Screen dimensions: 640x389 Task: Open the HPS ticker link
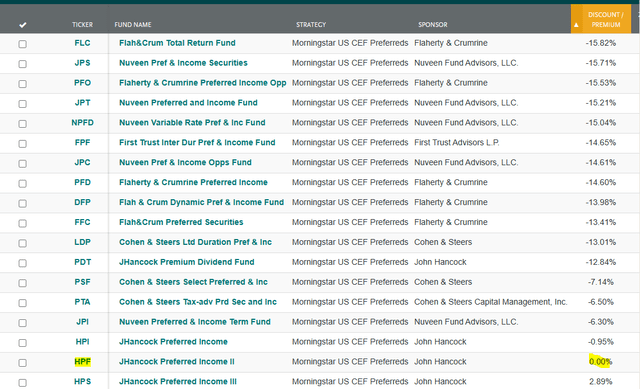click(x=82, y=382)
